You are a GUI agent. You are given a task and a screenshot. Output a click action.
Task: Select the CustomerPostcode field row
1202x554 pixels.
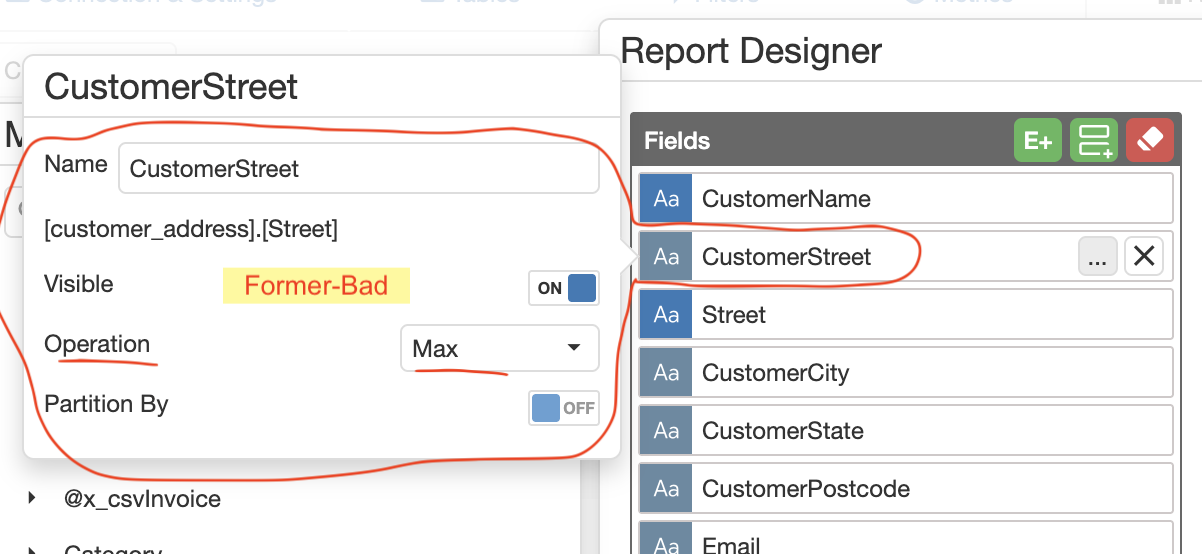(906, 489)
